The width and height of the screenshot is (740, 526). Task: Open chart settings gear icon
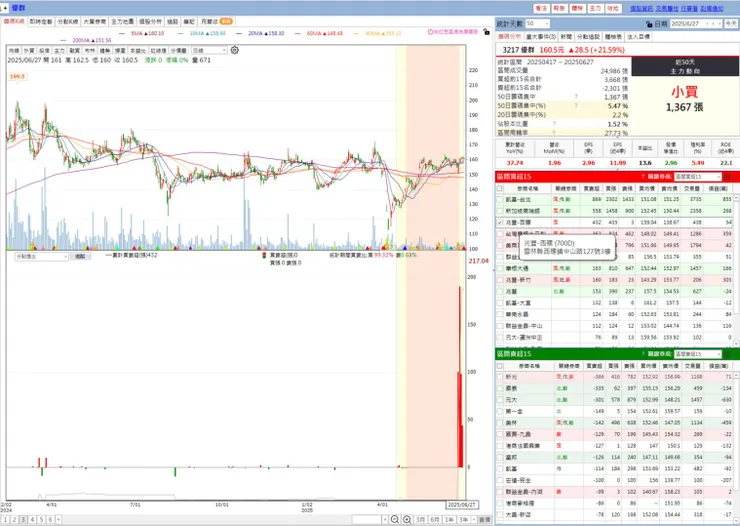235,50
